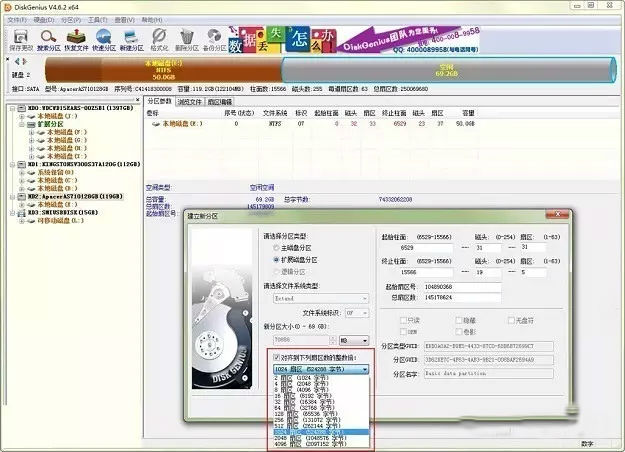This screenshot has width=625, height=452.
Task: Close the disk bar with small x
Action: pos(8,59)
